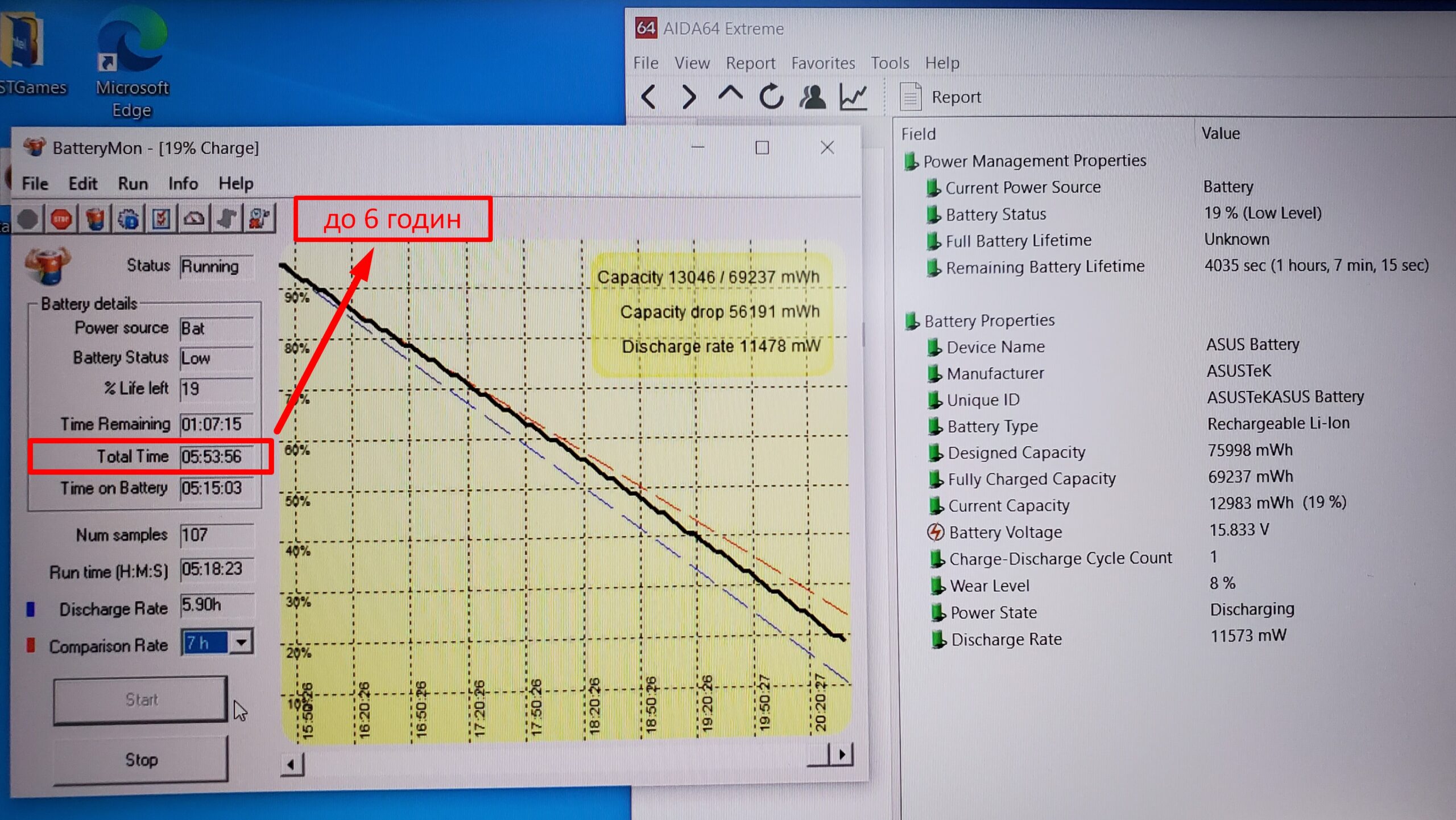Open BatteryMon Info menu
This screenshot has height=820, width=1456.
(x=183, y=184)
